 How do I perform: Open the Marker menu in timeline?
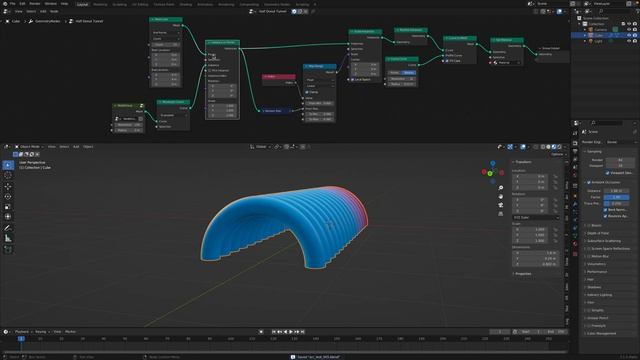click(x=71, y=332)
